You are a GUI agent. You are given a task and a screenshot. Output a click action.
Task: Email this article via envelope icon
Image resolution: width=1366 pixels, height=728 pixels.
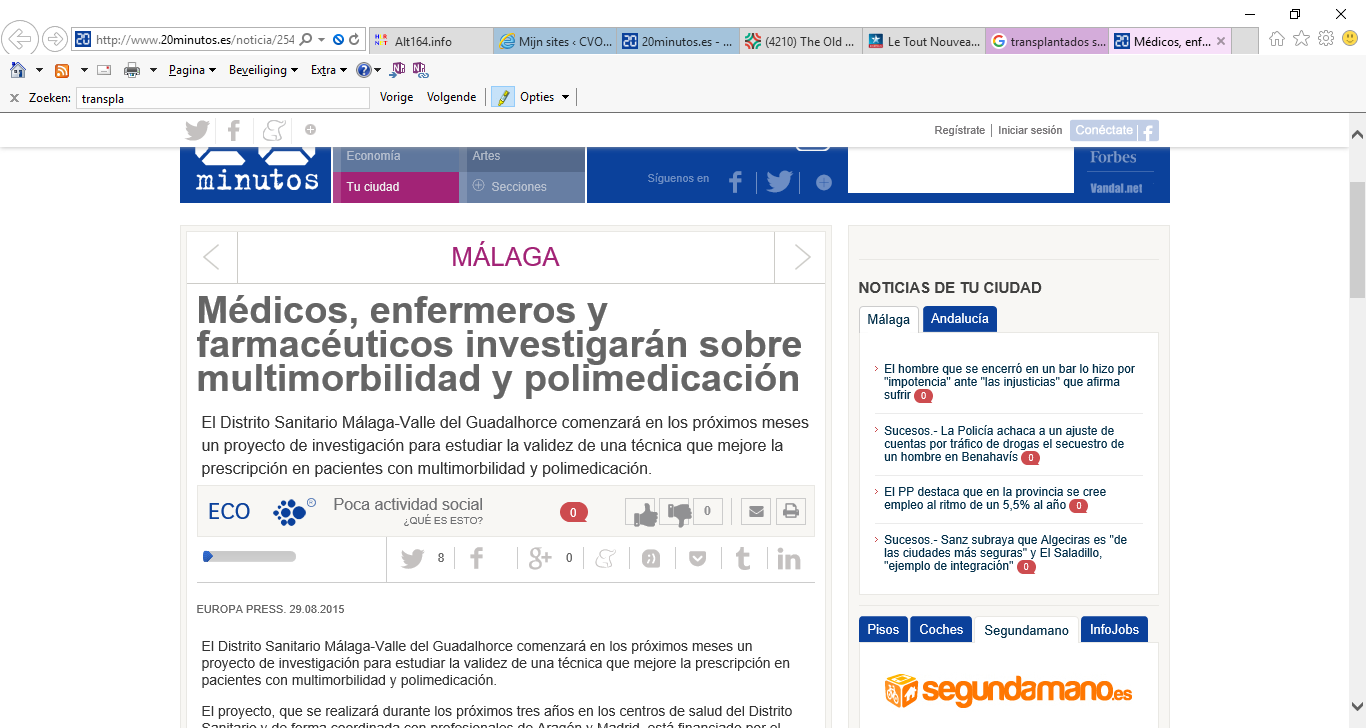click(756, 512)
